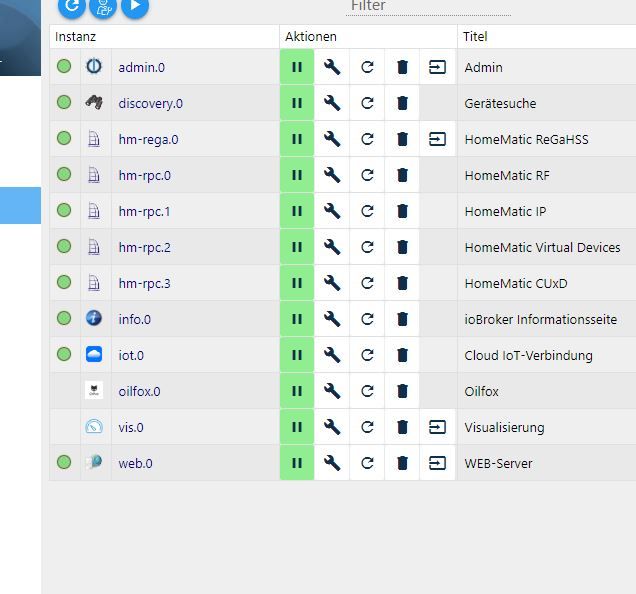Viewport: 636px width, 594px height.
Task: Open the vis.0 web link icon
Action: point(437,427)
